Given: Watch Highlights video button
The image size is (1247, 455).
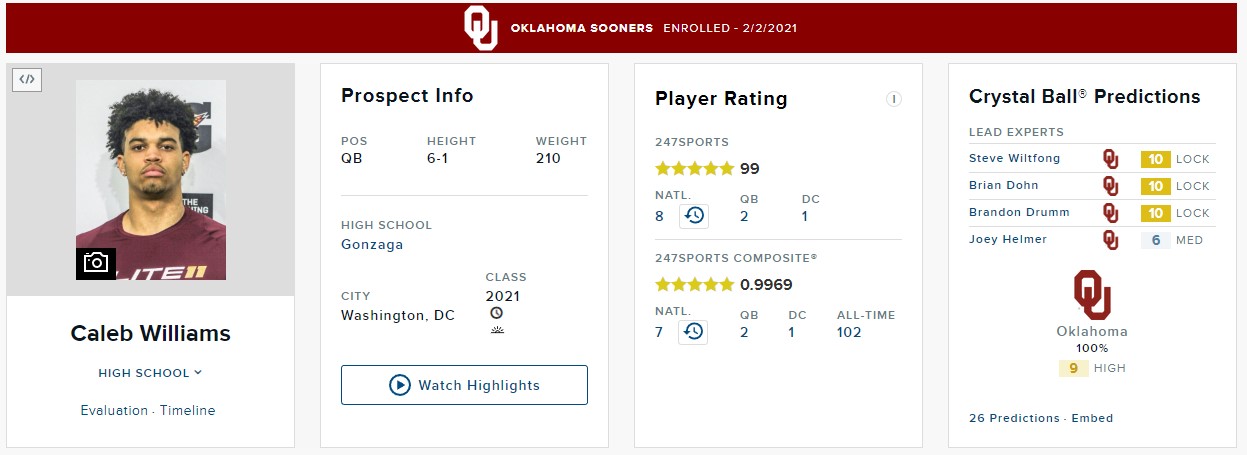Looking at the screenshot, I should [x=464, y=385].
